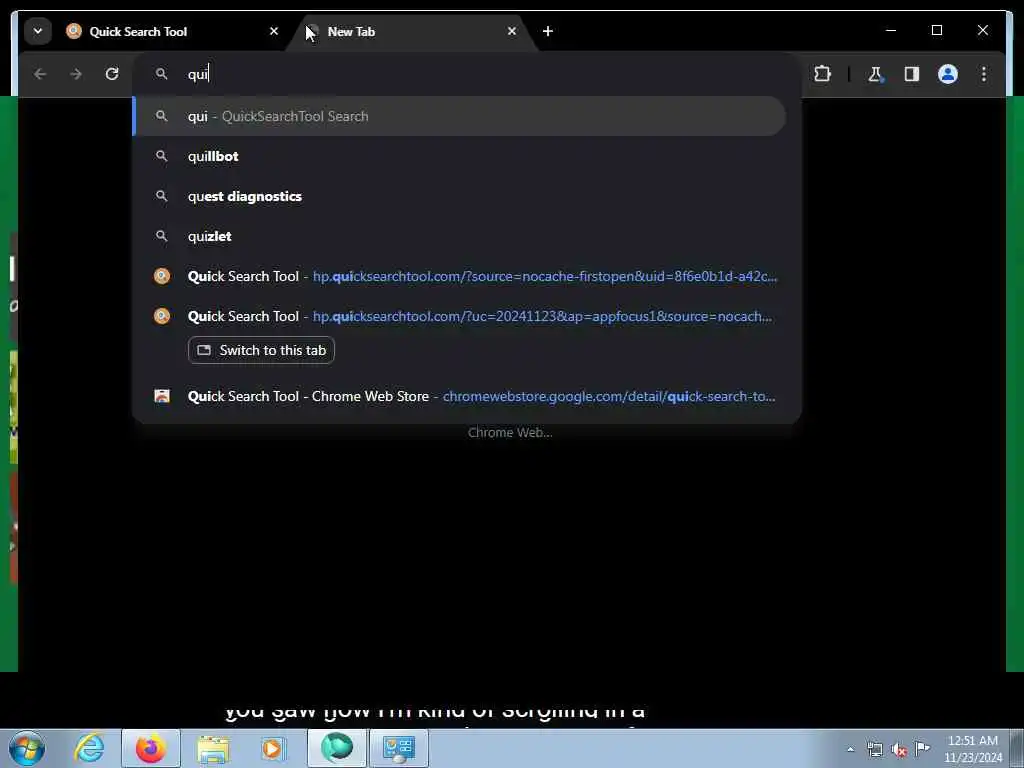Click the network status tray icon

click(874, 749)
